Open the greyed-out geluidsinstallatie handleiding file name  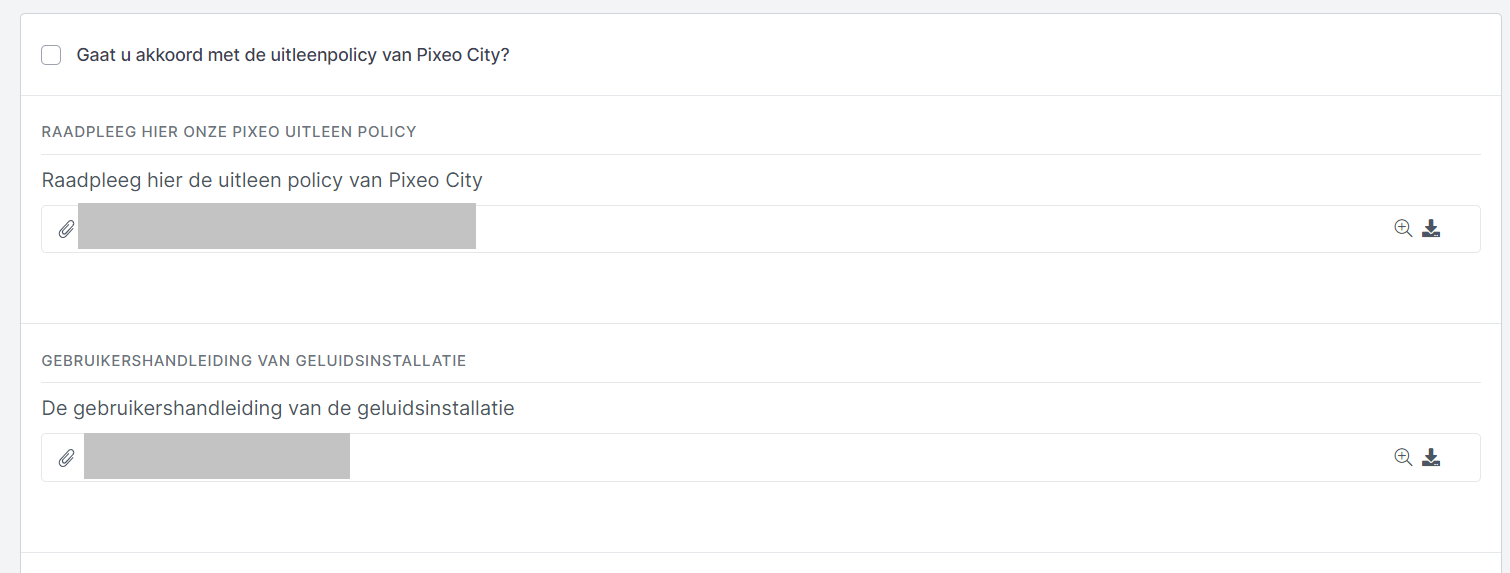point(217,456)
